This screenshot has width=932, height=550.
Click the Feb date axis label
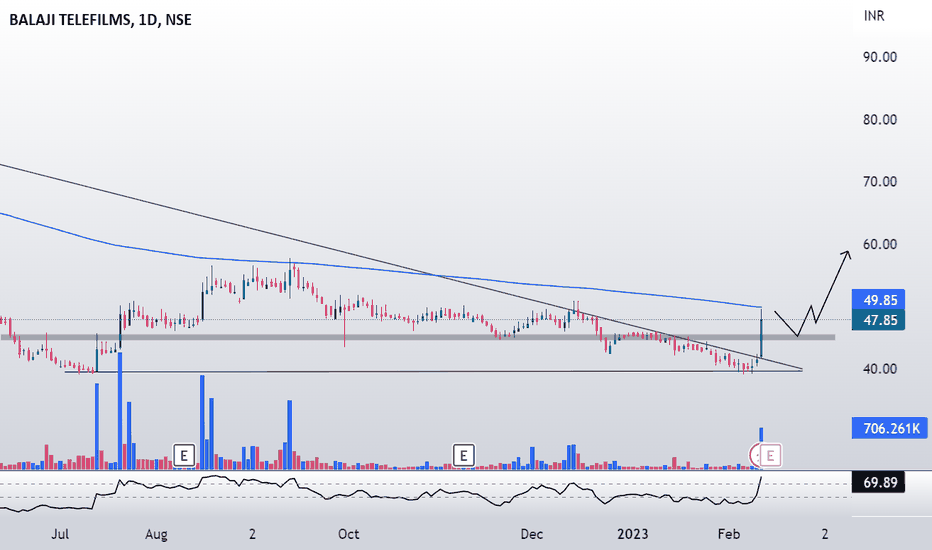[x=729, y=534]
